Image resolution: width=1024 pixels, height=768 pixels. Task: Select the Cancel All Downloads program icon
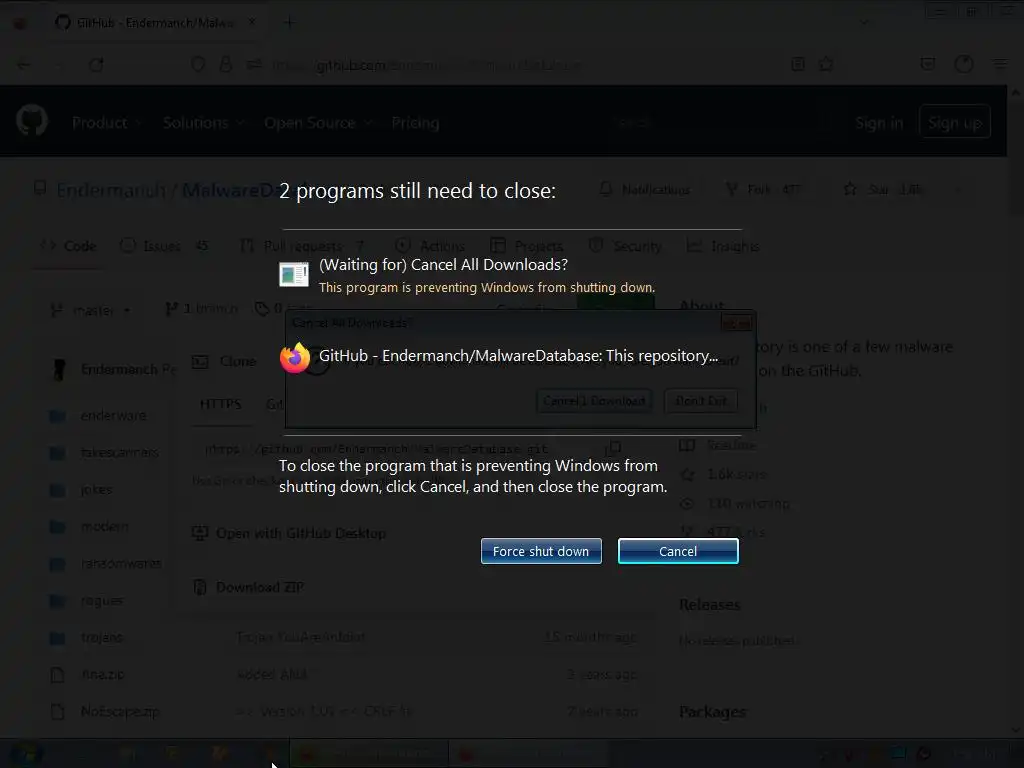(x=294, y=274)
